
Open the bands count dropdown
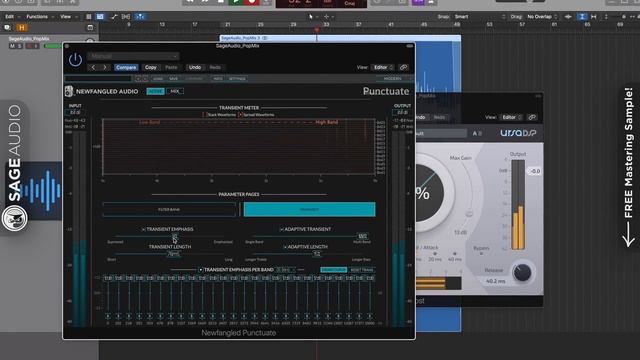(x=286, y=270)
